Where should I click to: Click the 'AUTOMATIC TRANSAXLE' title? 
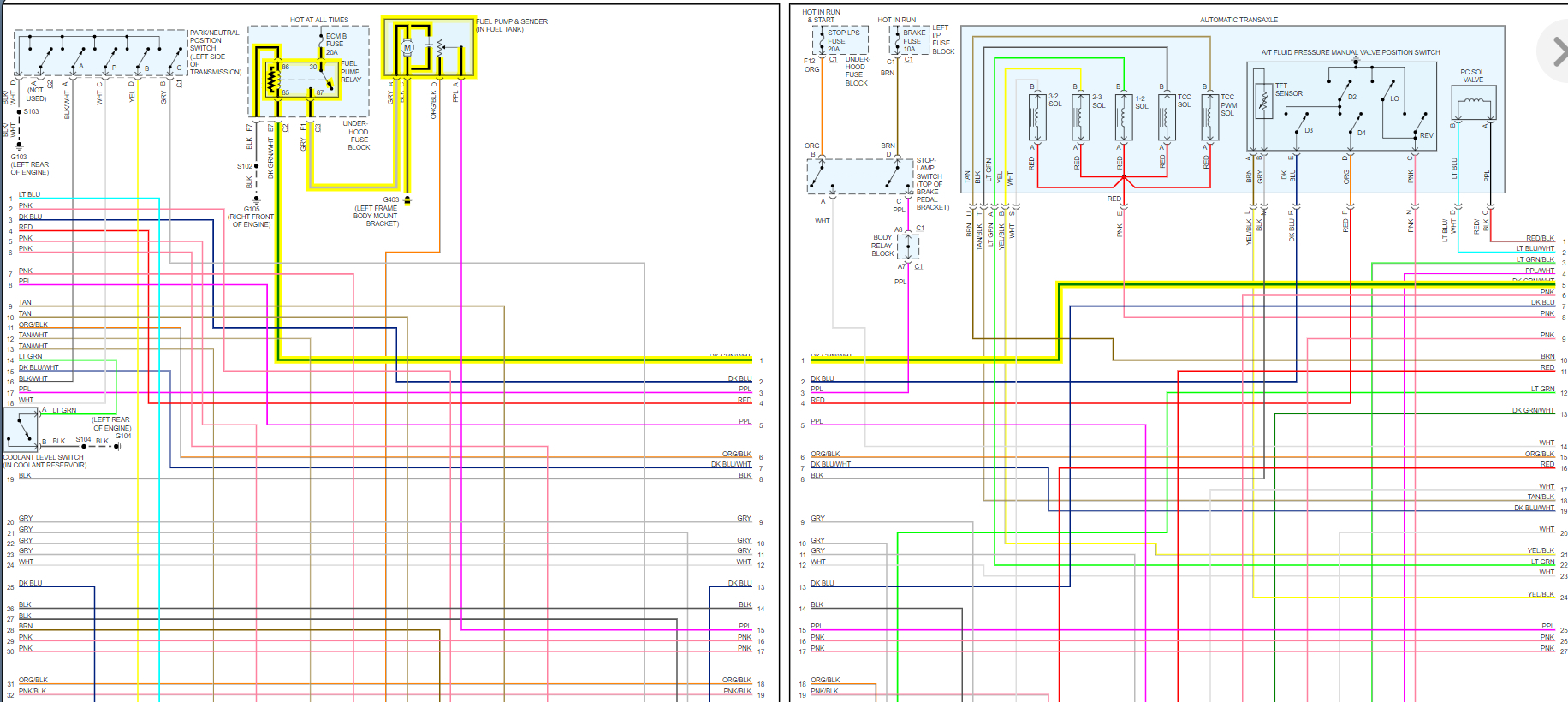coord(1238,20)
